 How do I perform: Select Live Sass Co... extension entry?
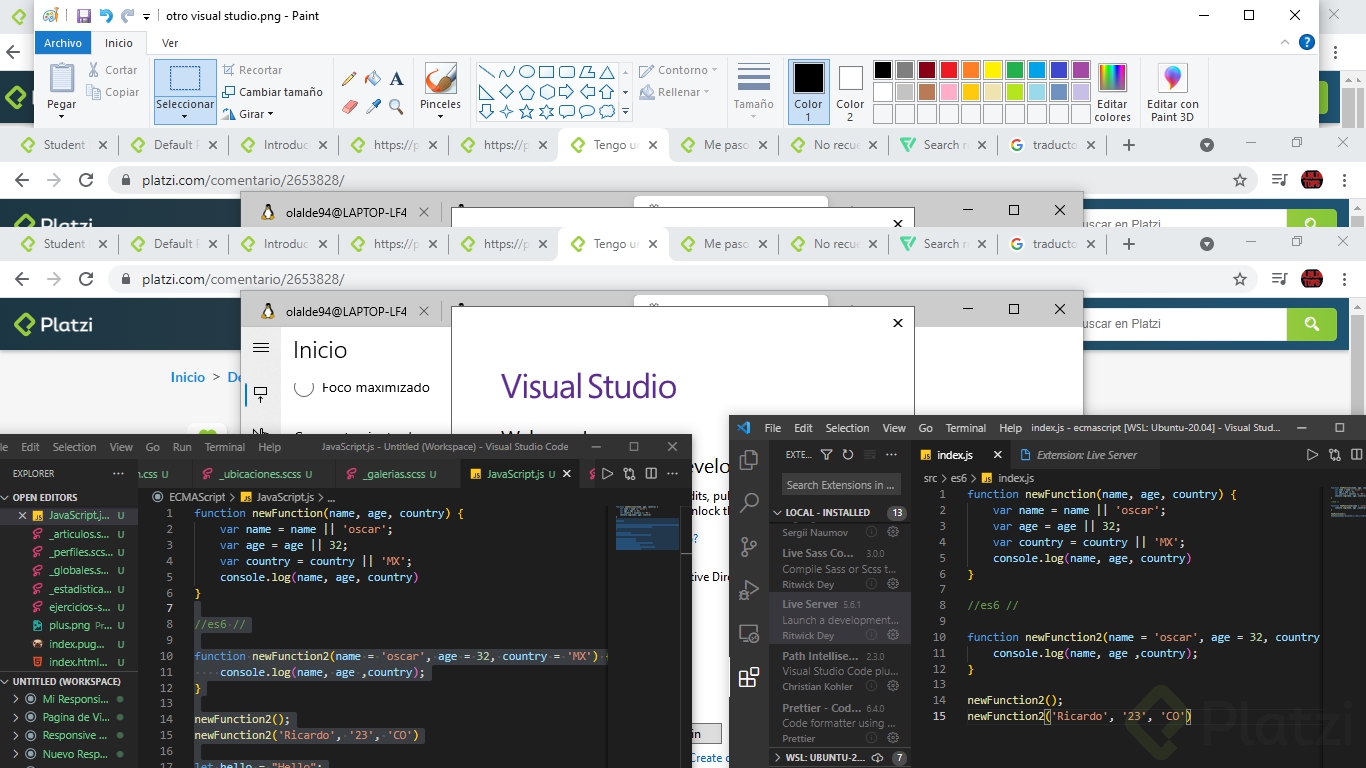[x=840, y=568]
